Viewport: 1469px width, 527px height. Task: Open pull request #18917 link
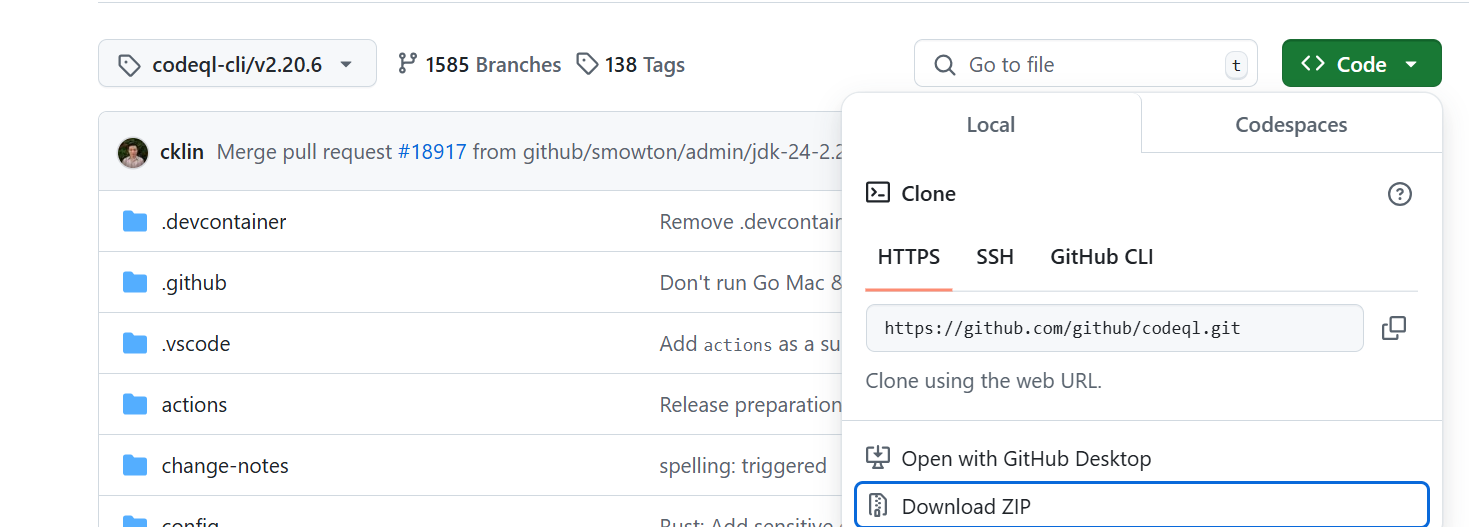click(432, 152)
